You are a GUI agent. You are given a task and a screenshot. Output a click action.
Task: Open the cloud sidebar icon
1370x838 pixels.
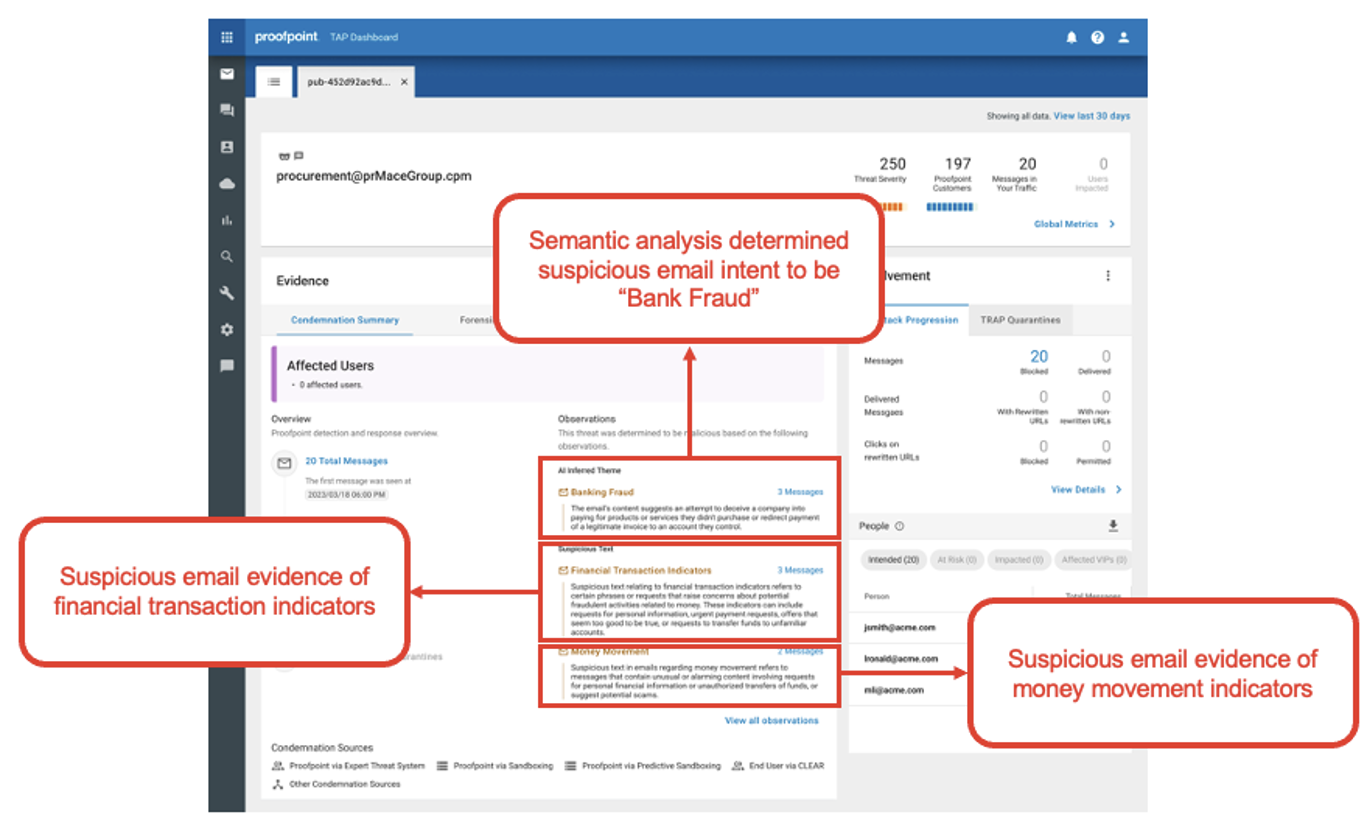pos(227,184)
